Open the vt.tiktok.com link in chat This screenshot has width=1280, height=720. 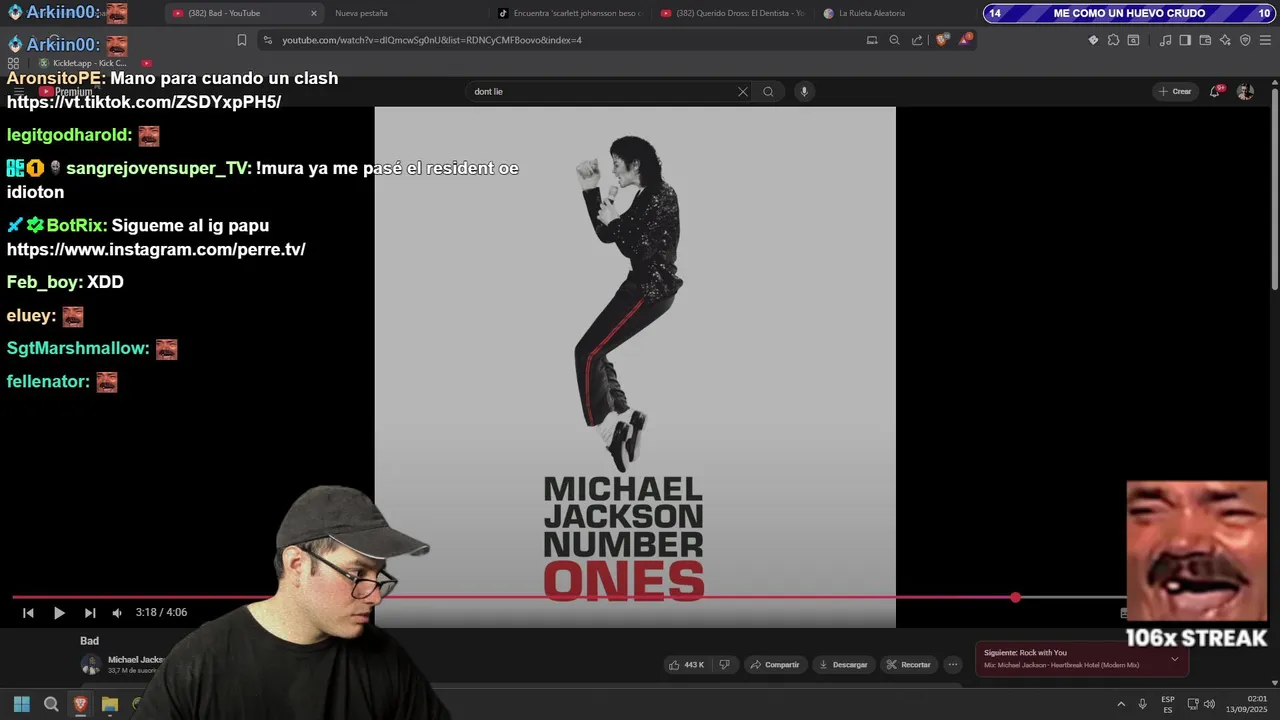144,102
